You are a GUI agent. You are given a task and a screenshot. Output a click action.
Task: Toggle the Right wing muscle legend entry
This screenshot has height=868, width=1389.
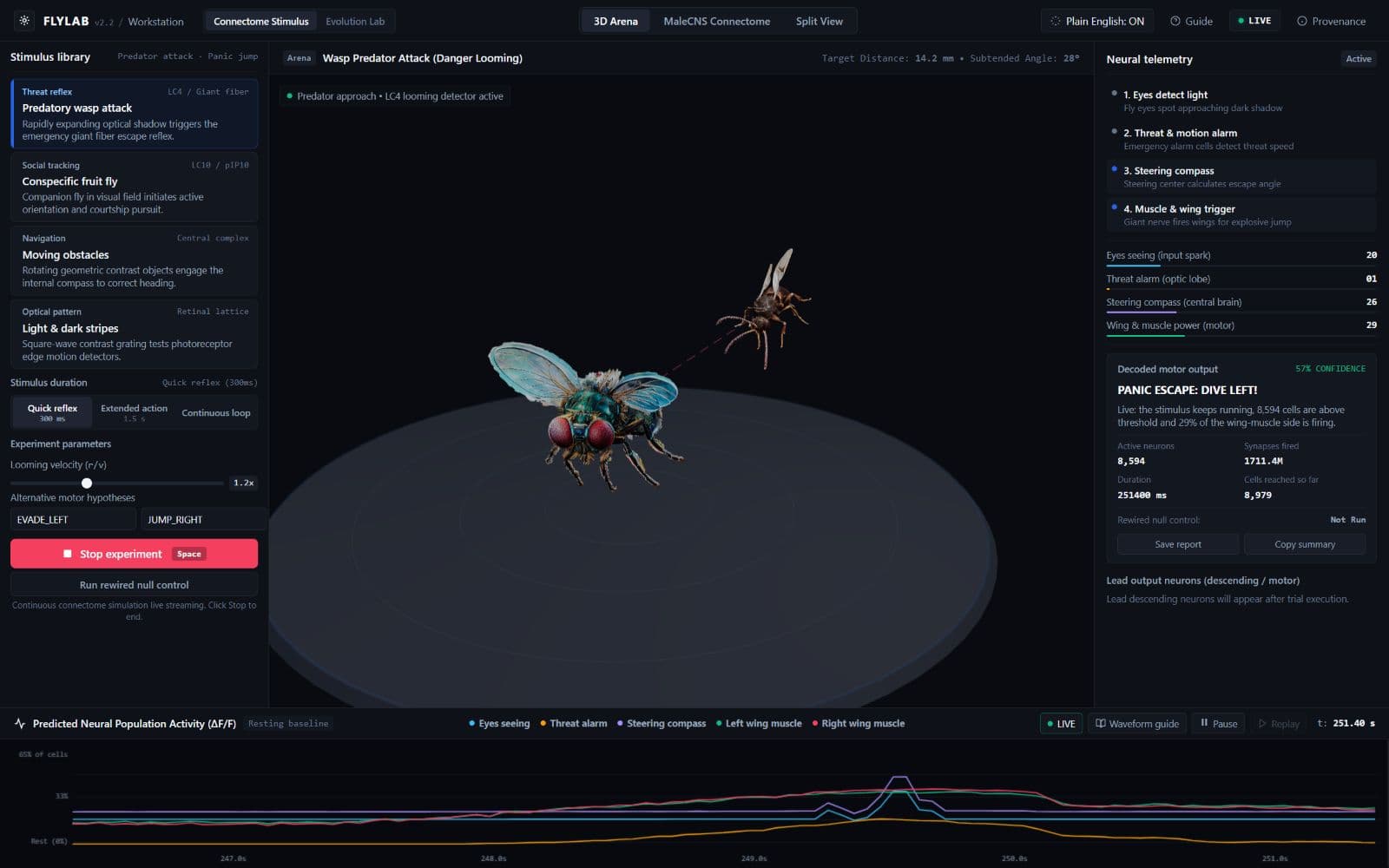tap(858, 723)
